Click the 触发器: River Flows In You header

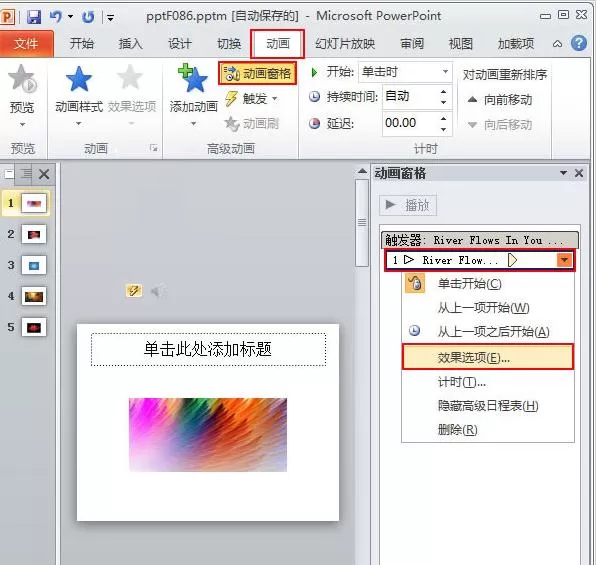(480, 240)
